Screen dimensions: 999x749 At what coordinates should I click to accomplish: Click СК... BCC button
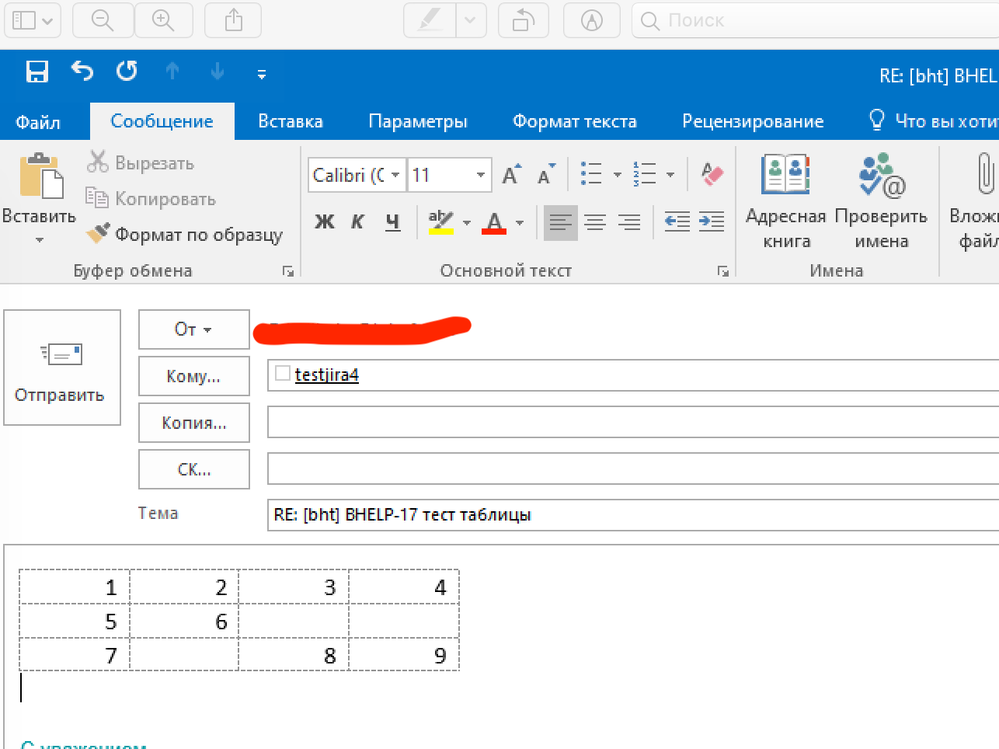click(x=194, y=469)
